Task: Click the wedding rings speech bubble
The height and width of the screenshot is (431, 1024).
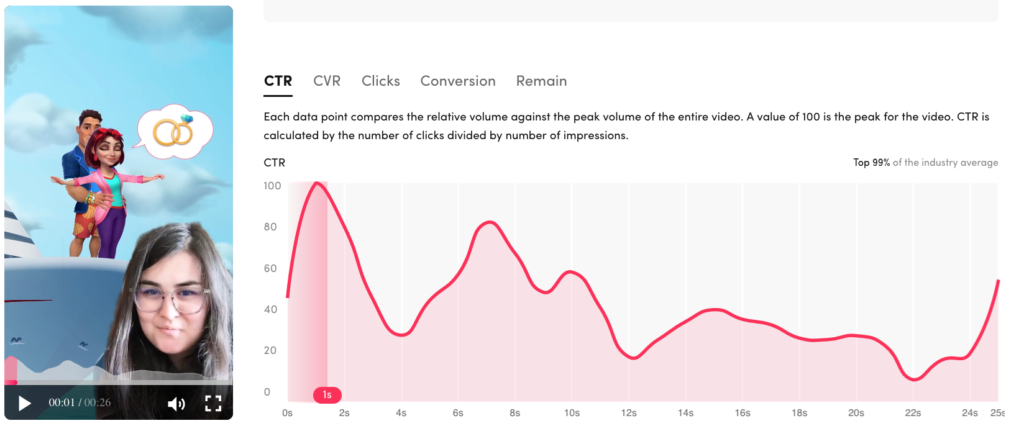Action: pyautogui.click(x=176, y=133)
